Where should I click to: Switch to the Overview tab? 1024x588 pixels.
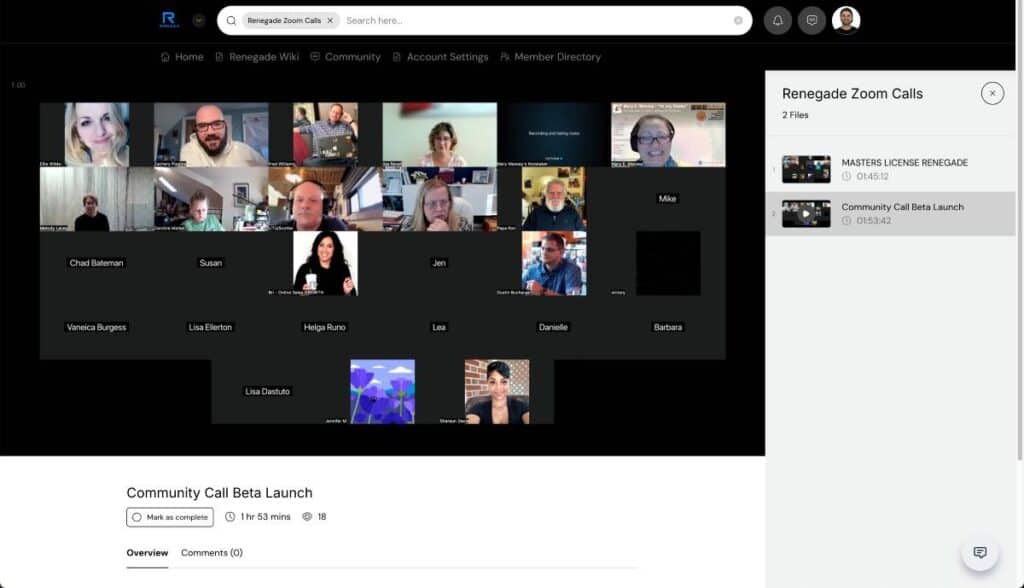pos(147,553)
